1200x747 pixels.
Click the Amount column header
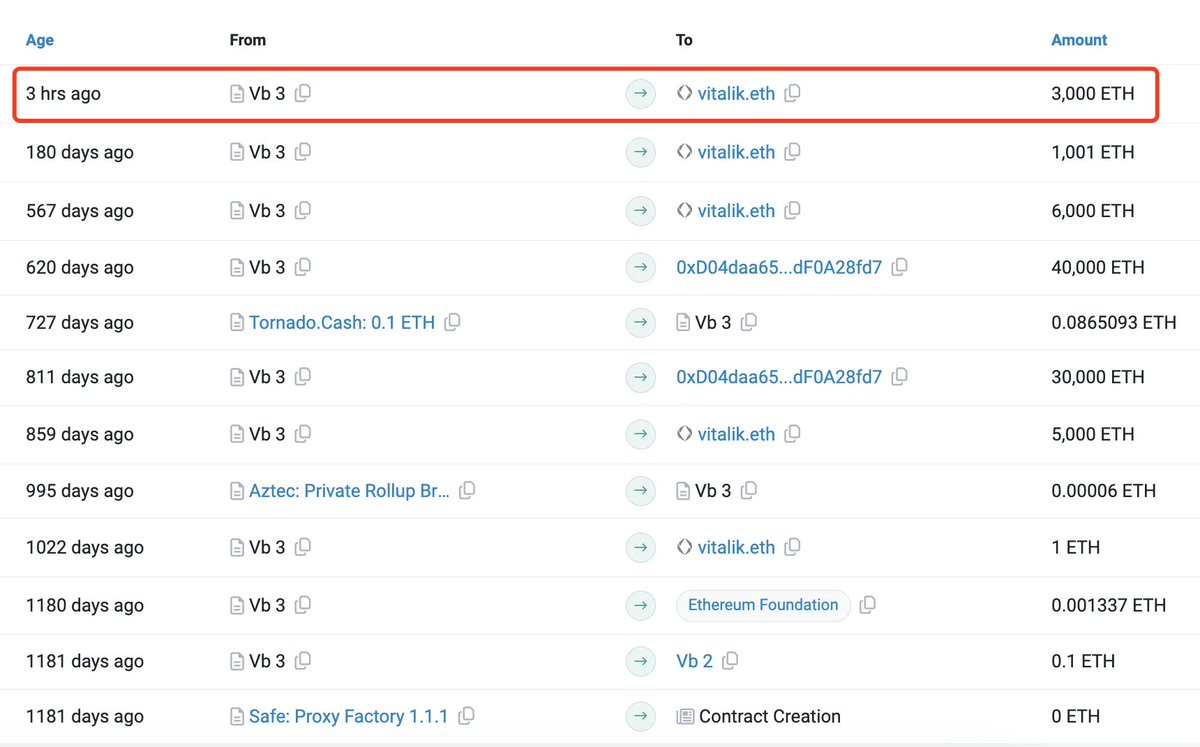click(1079, 40)
